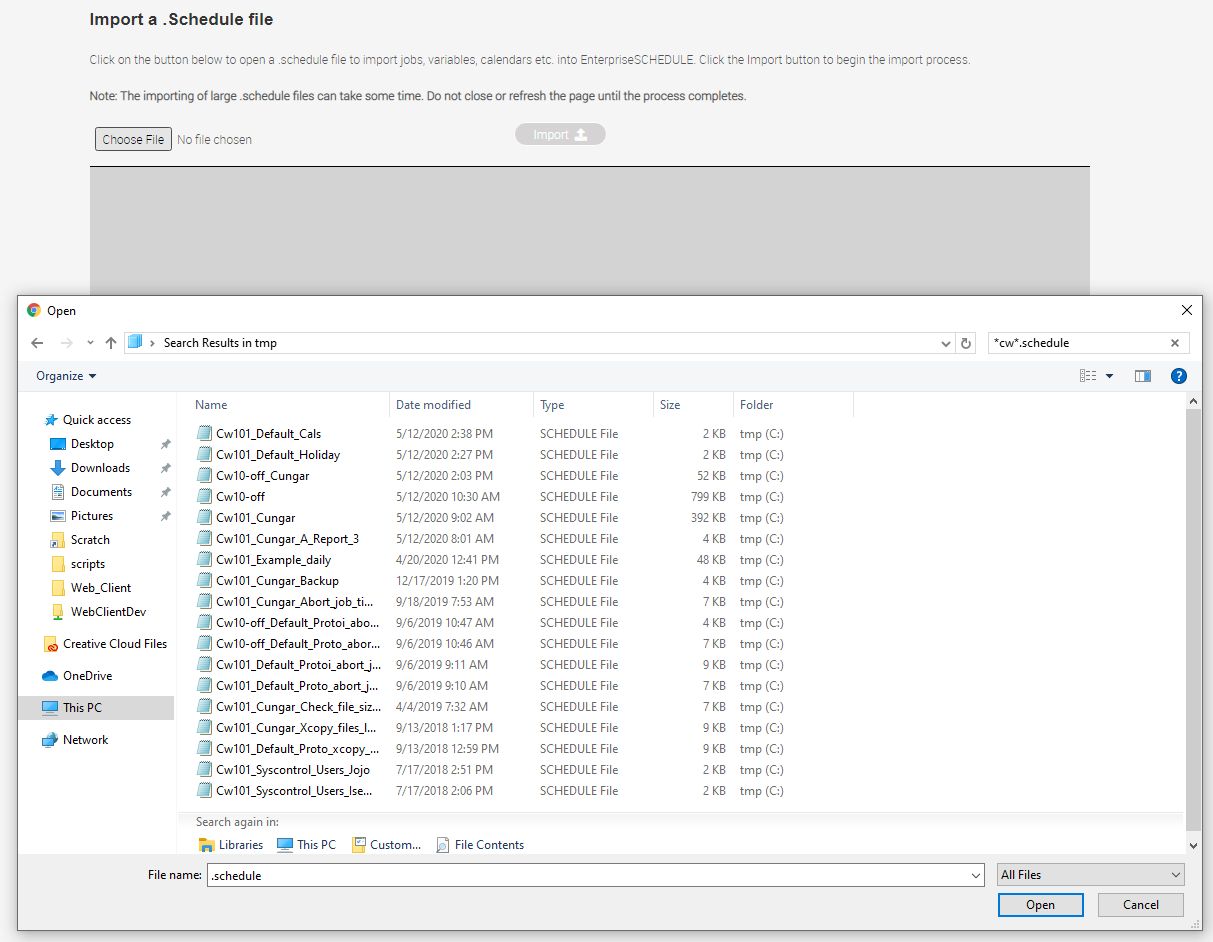
Task: Open the Organize menu
Action: pos(66,376)
